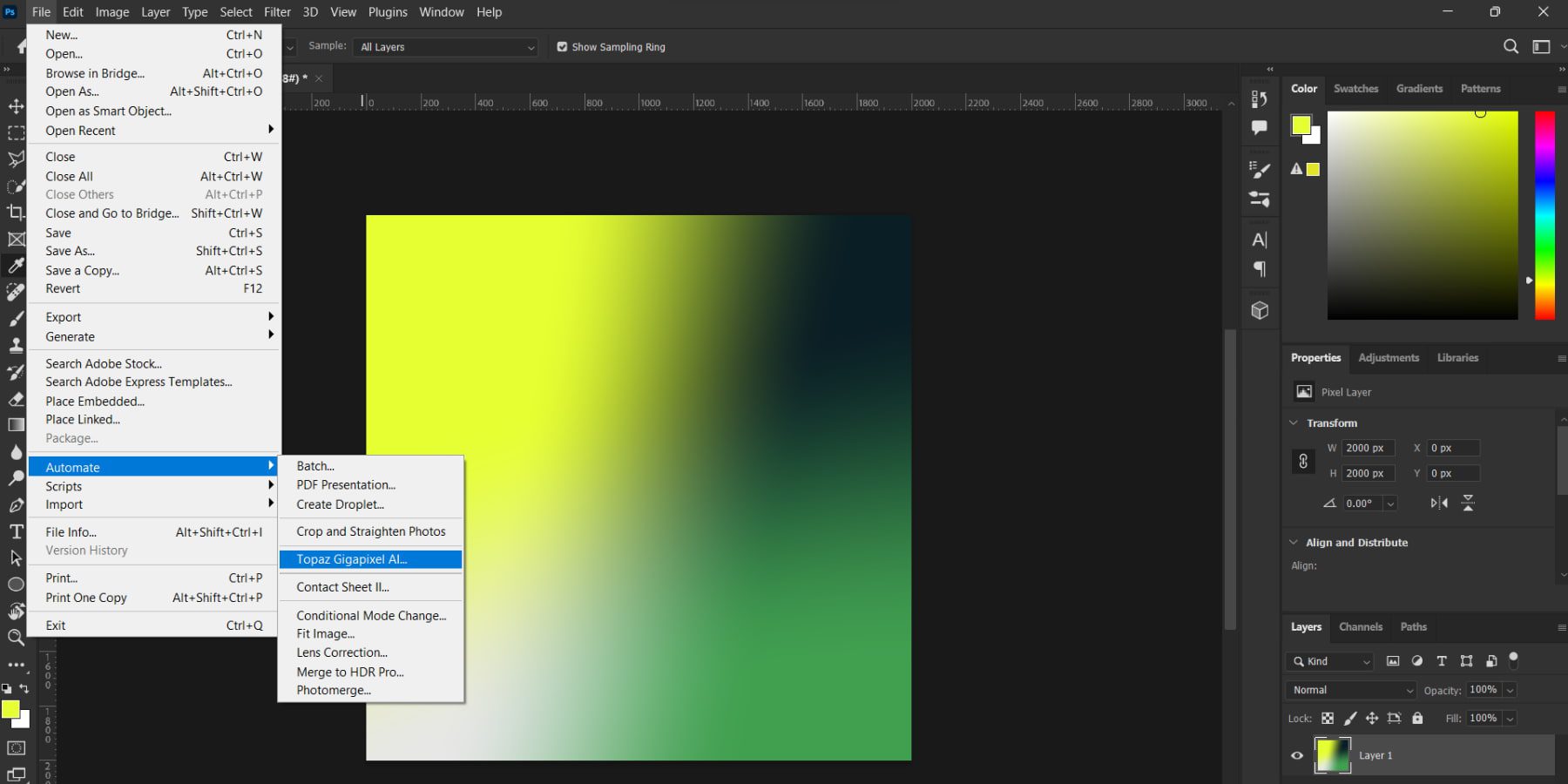Viewport: 1568px width, 784px height.
Task: Select the Eyedropper tool
Action: click(15, 266)
